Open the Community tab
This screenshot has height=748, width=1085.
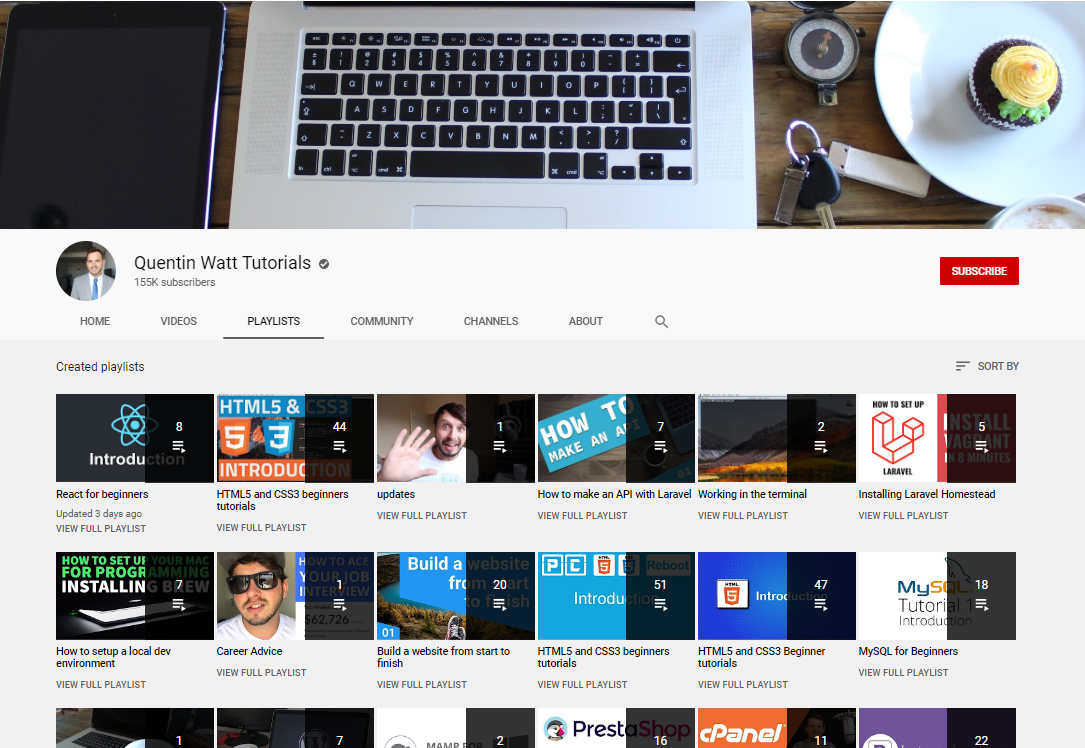coord(381,321)
